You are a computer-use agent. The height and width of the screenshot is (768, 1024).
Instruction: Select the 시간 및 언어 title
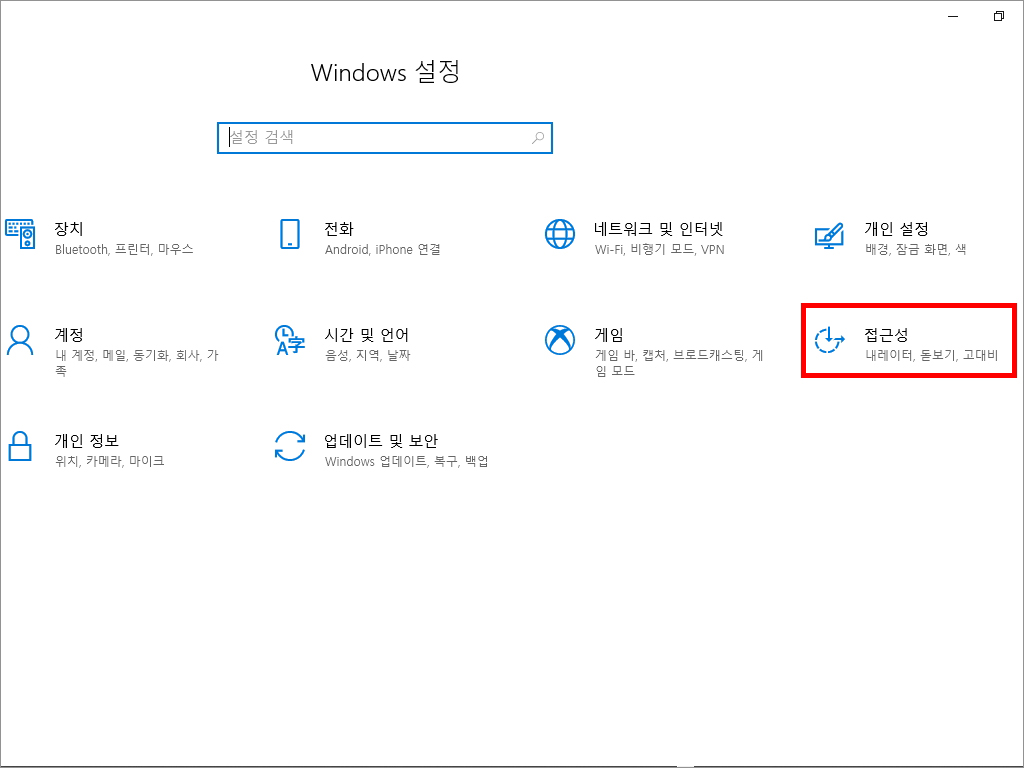[366, 334]
